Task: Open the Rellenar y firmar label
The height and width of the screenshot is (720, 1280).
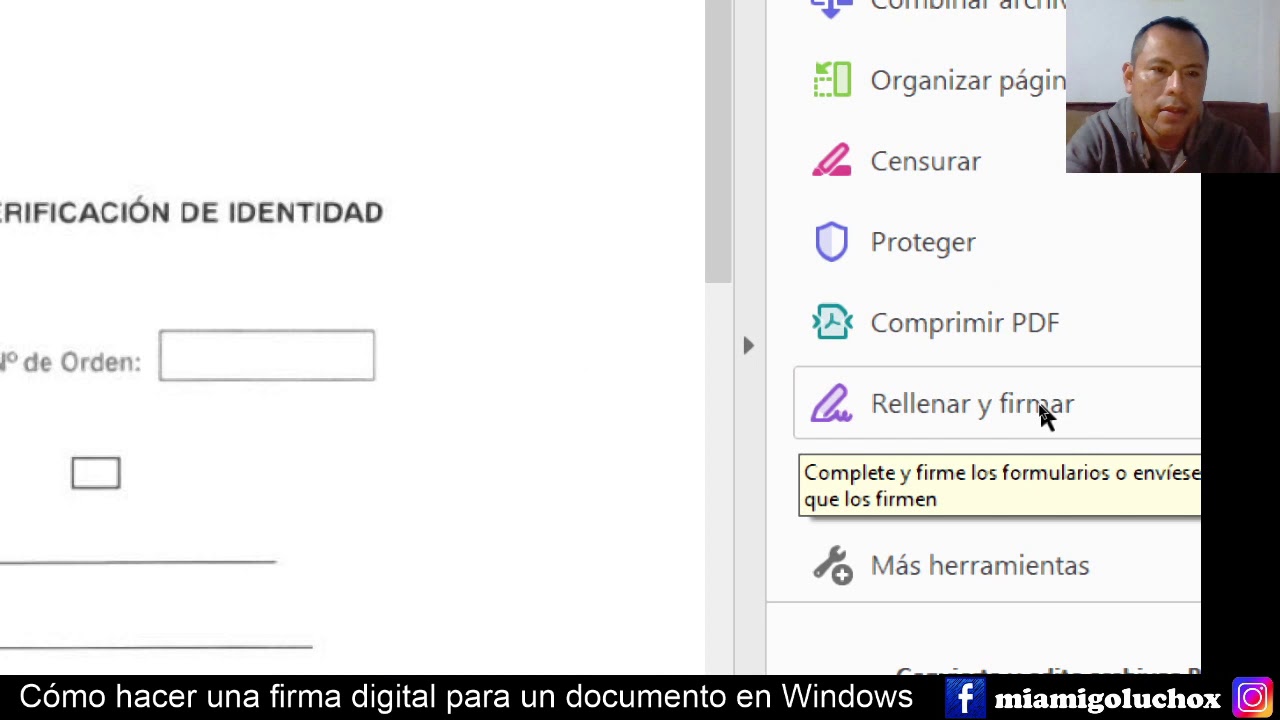Action: (972, 404)
